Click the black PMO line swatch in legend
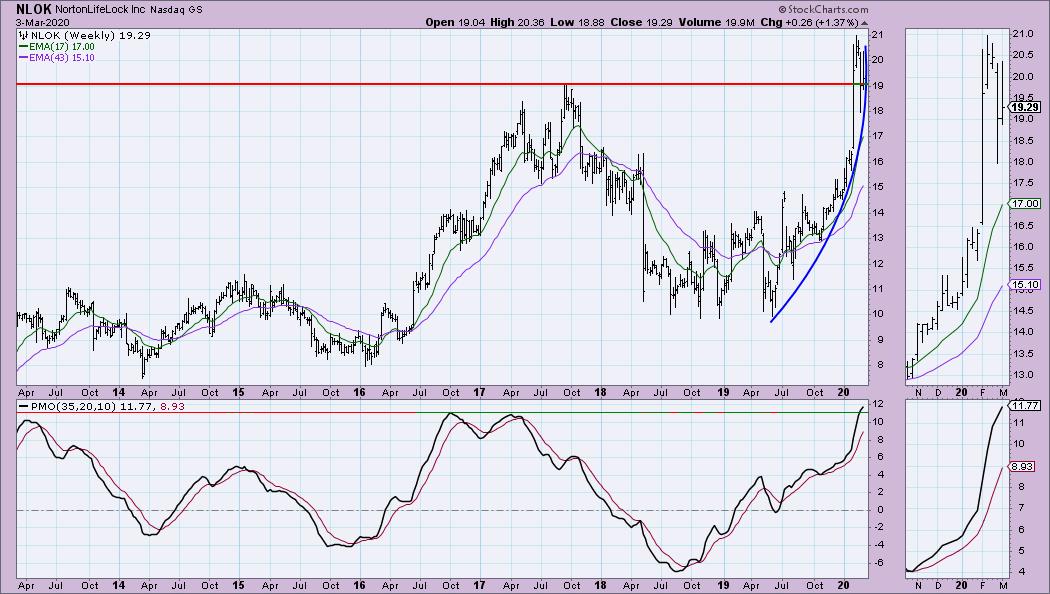The width and height of the screenshot is (1050, 594). [x=24, y=406]
